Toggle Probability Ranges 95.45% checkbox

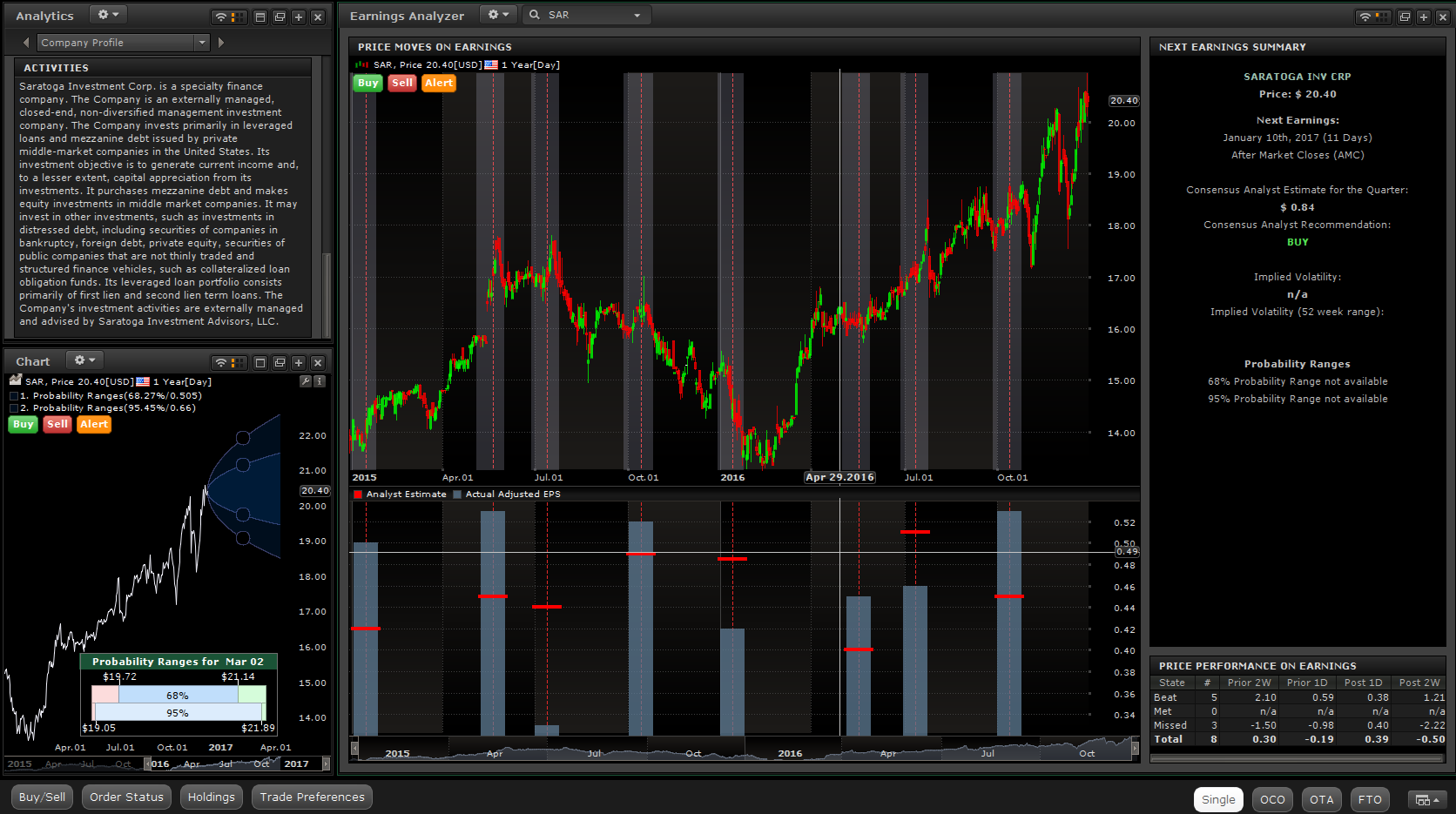(x=14, y=408)
